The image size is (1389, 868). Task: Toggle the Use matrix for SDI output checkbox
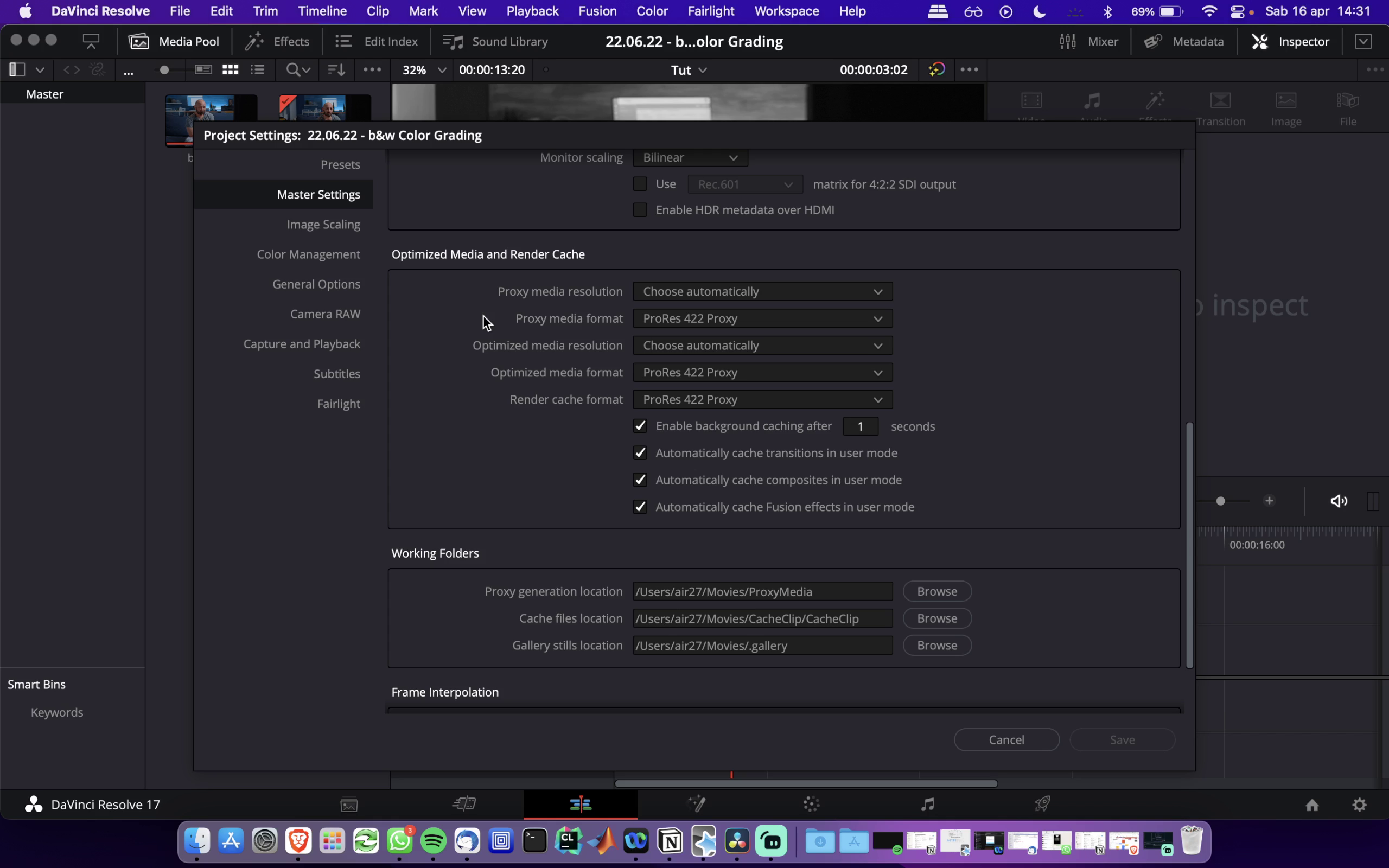(639, 184)
